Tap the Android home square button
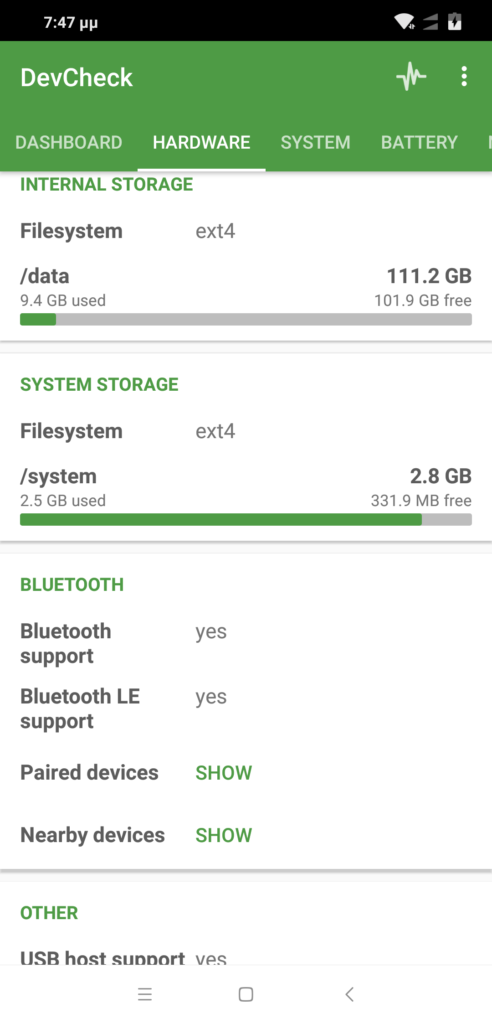Viewport: 492px width, 1024px height. coord(246,994)
